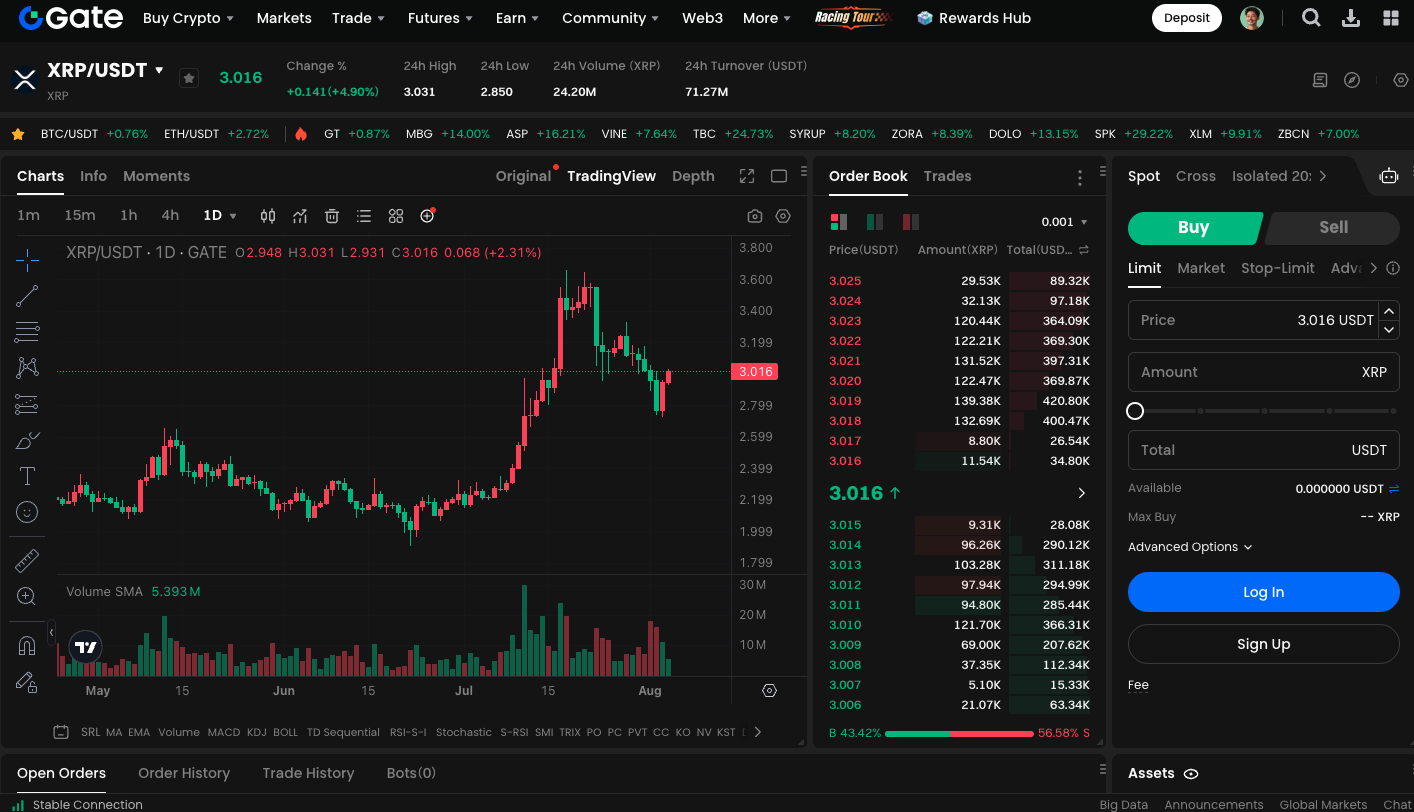Click the notes icon near pair header
This screenshot has height=812, width=1414.
coord(1320,80)
